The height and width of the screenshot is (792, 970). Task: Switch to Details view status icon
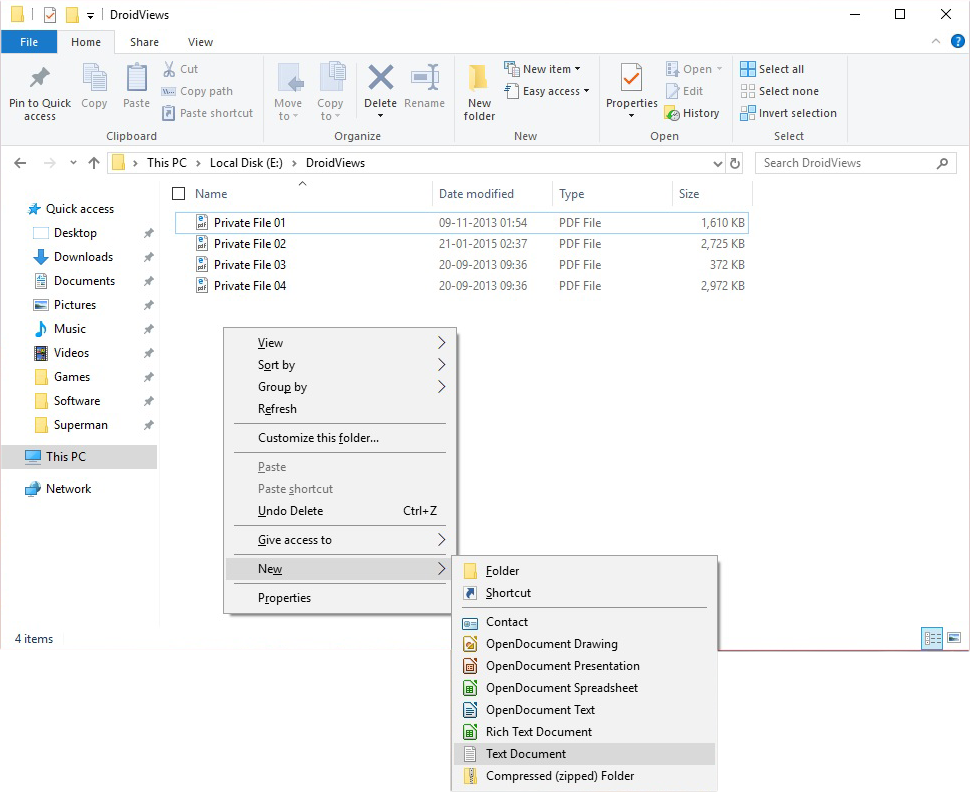(x=932, y=638)
